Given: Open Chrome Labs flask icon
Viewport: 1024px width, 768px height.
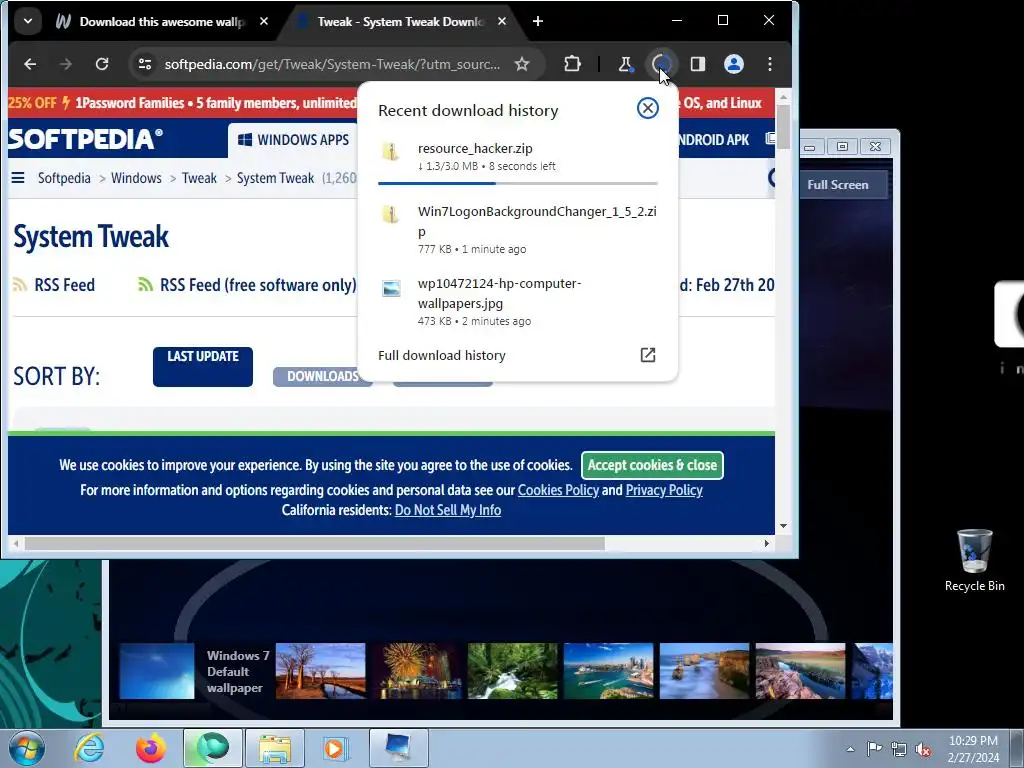Looking at the screenshot, I should (x=626, y=64).
